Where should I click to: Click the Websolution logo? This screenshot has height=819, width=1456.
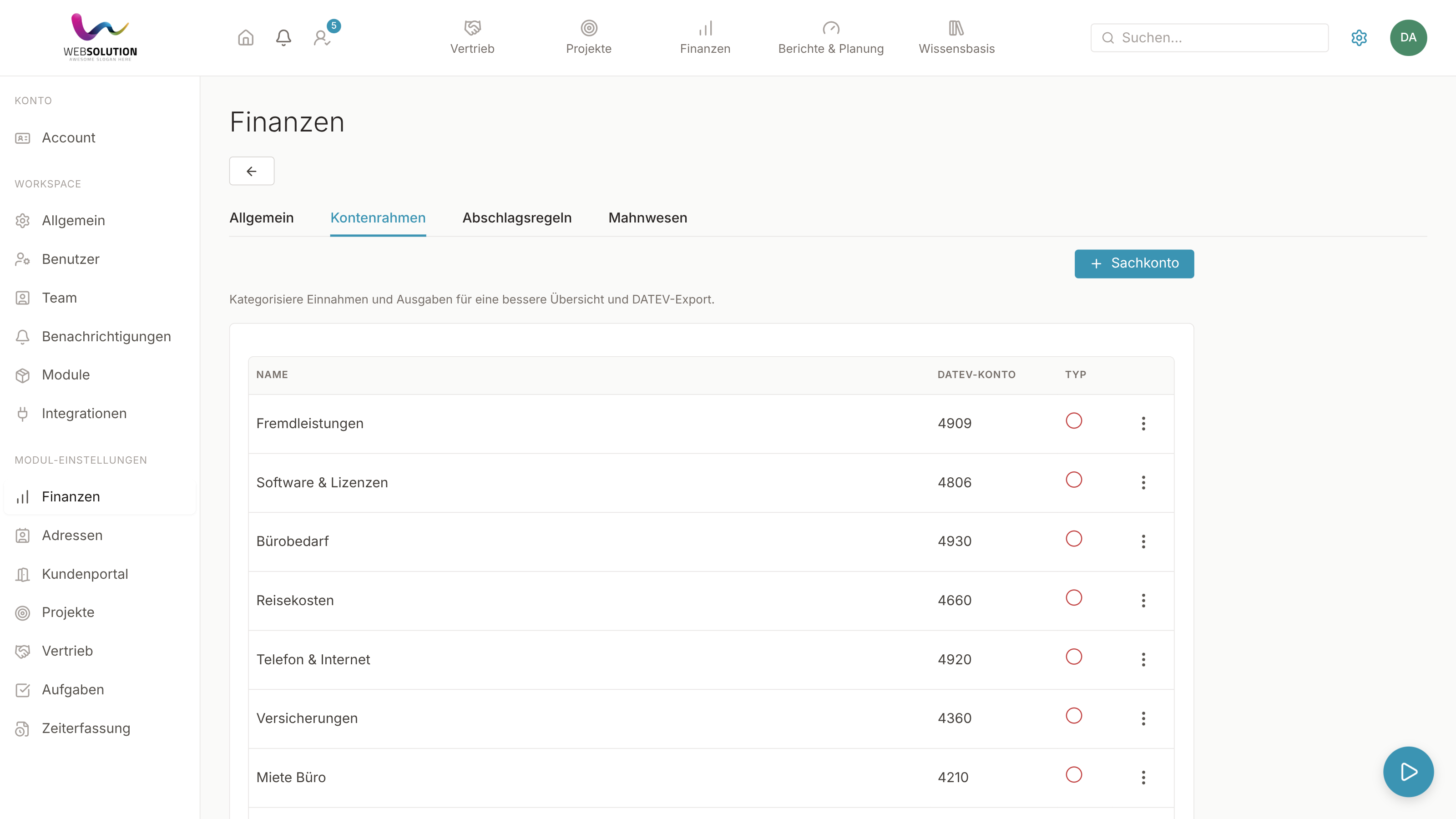(x=100, y=37)
